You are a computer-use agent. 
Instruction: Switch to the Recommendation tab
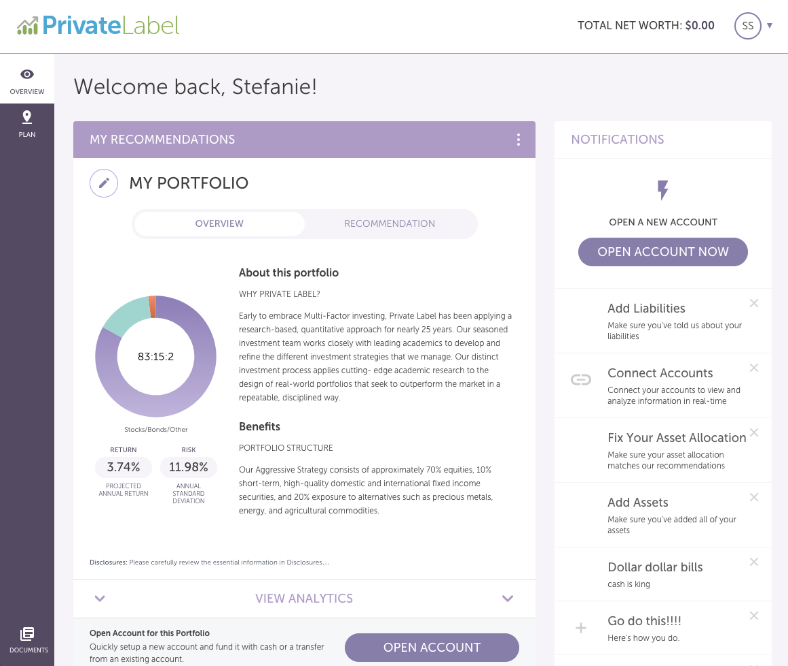389,224
